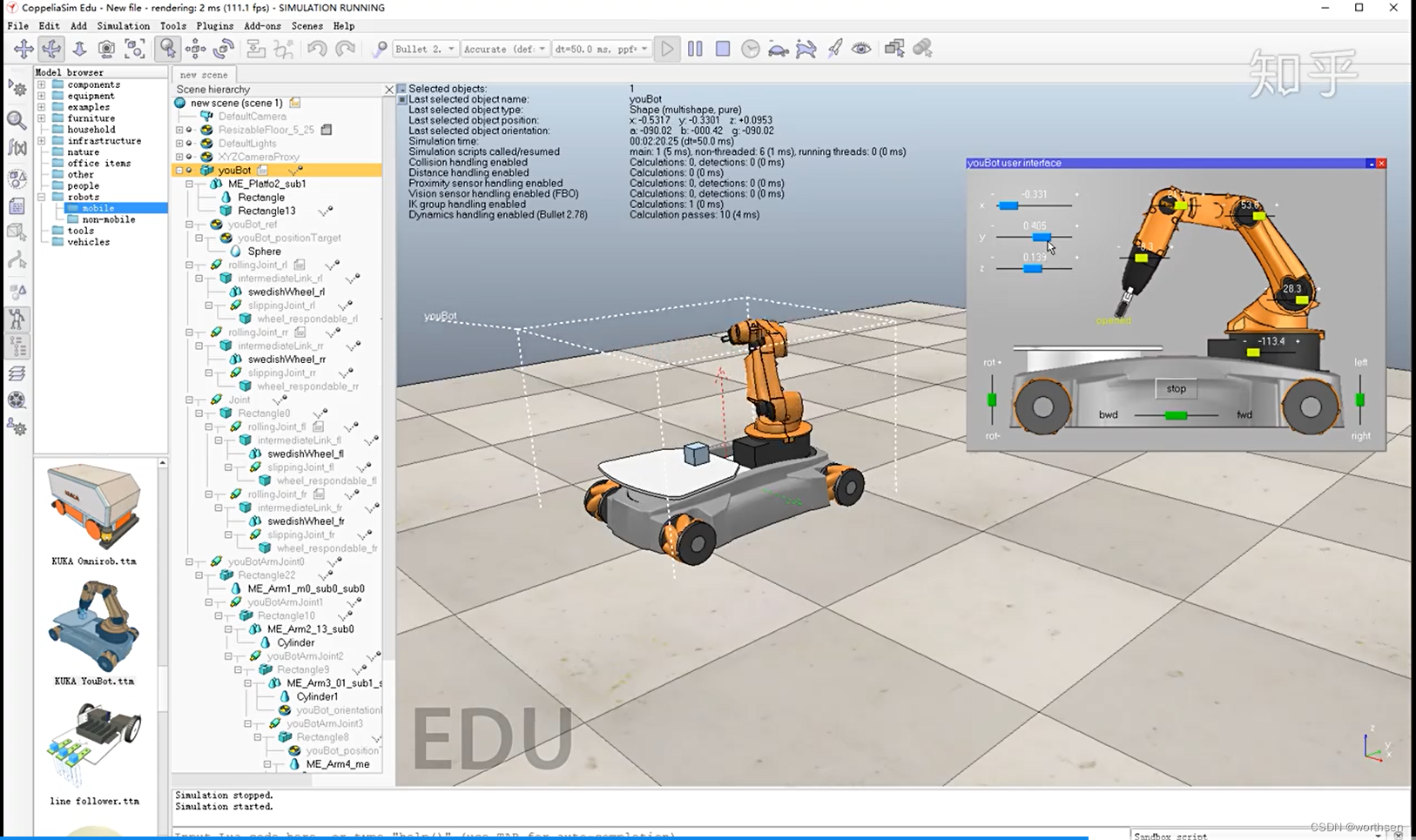Open the page selector icon
Screen dimensions: 1416x840
coord(894,49)
